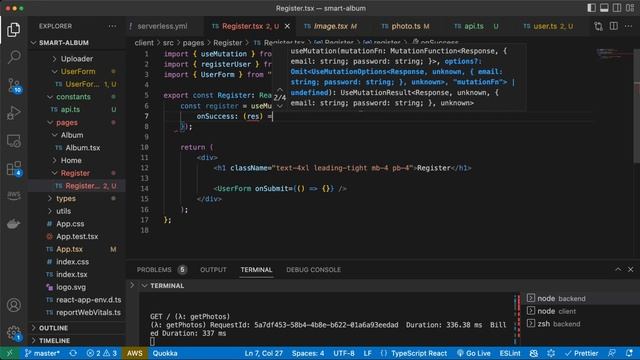This screenshot has height=360, width=640.
Task: Open Accounts menu icon
Action: click(x=13, y=305)
